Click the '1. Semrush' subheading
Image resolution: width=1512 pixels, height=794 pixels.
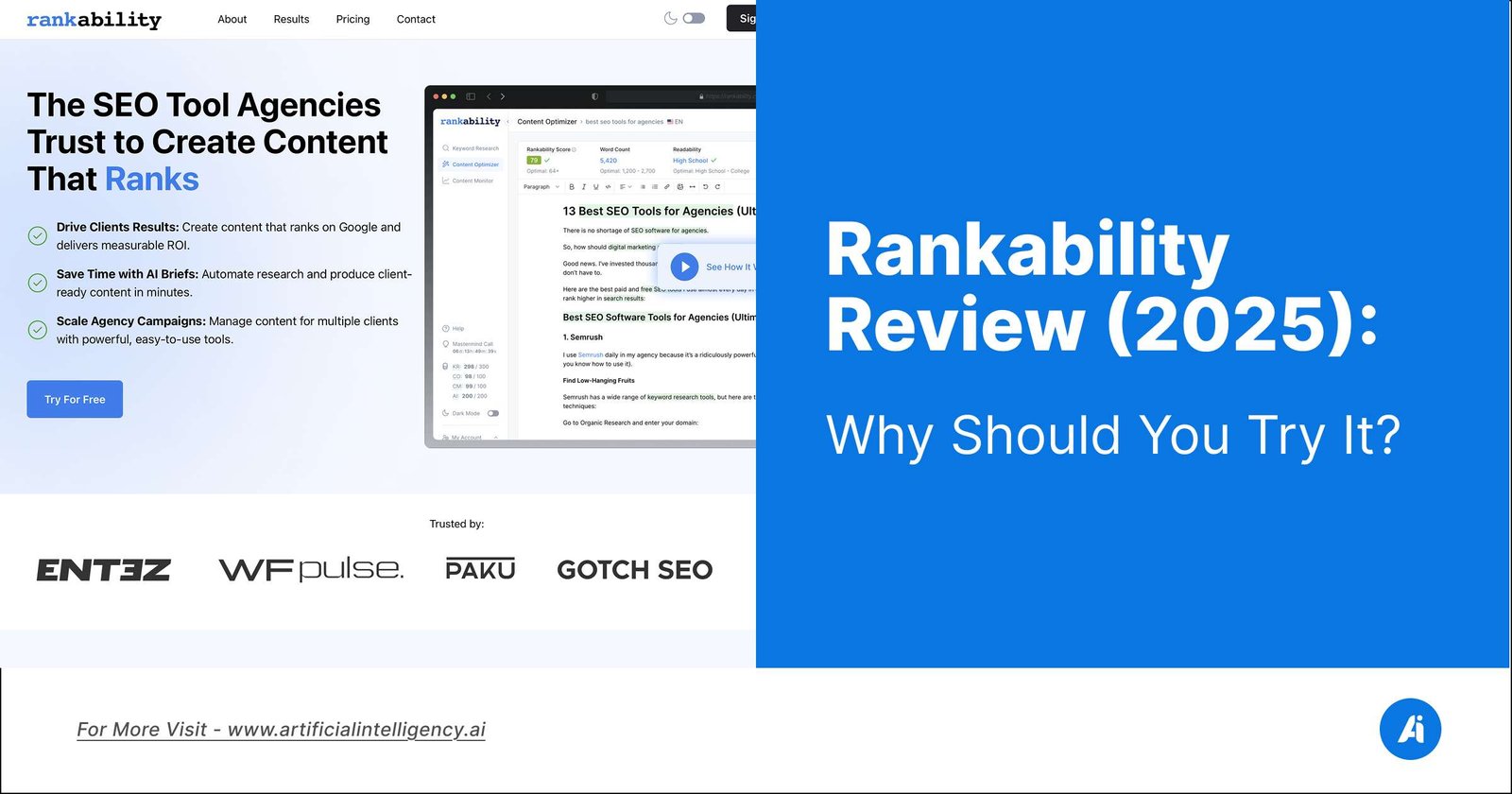tap(583, 337)
